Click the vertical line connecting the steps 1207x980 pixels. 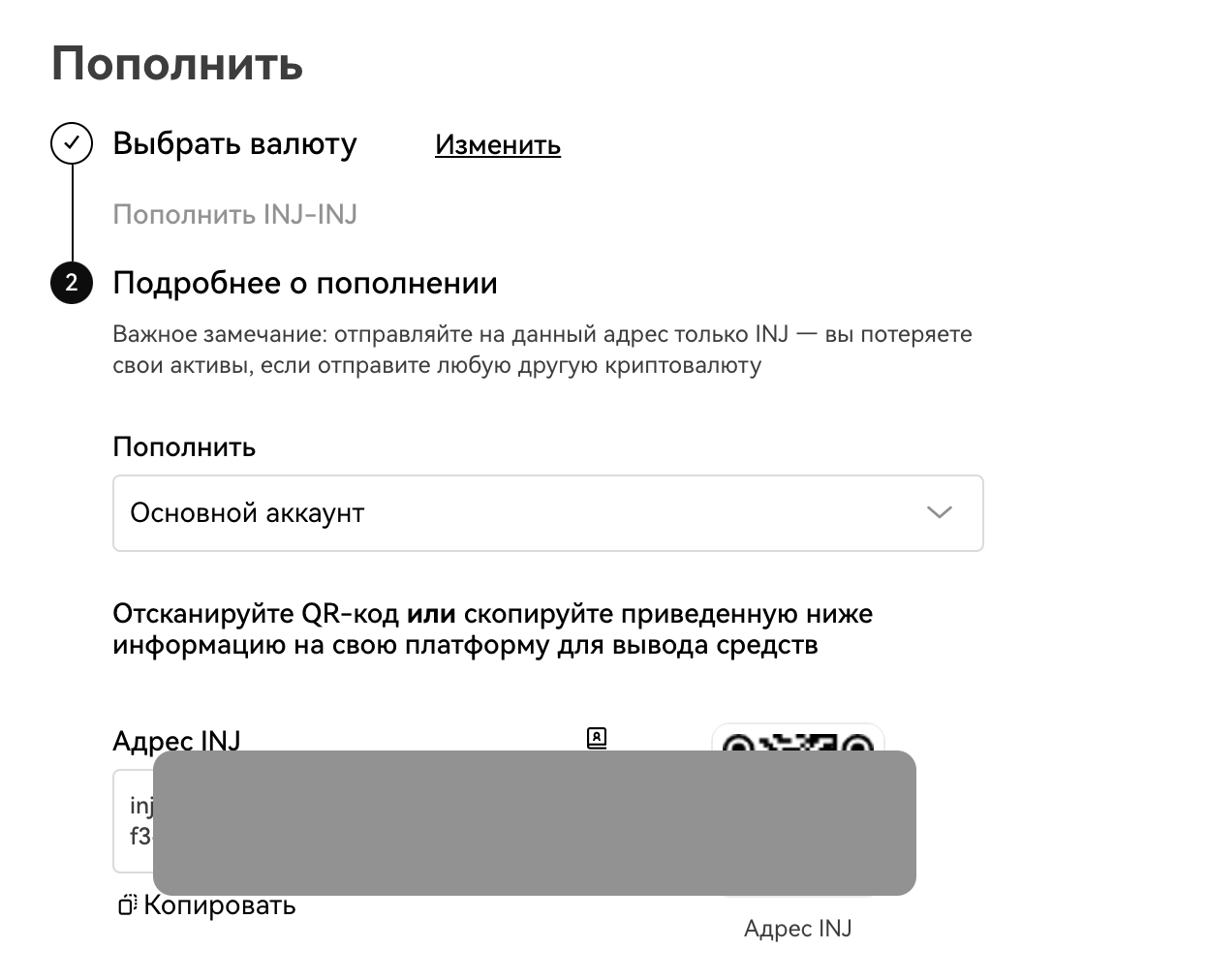pyautogui.click(x=72, y=213)
